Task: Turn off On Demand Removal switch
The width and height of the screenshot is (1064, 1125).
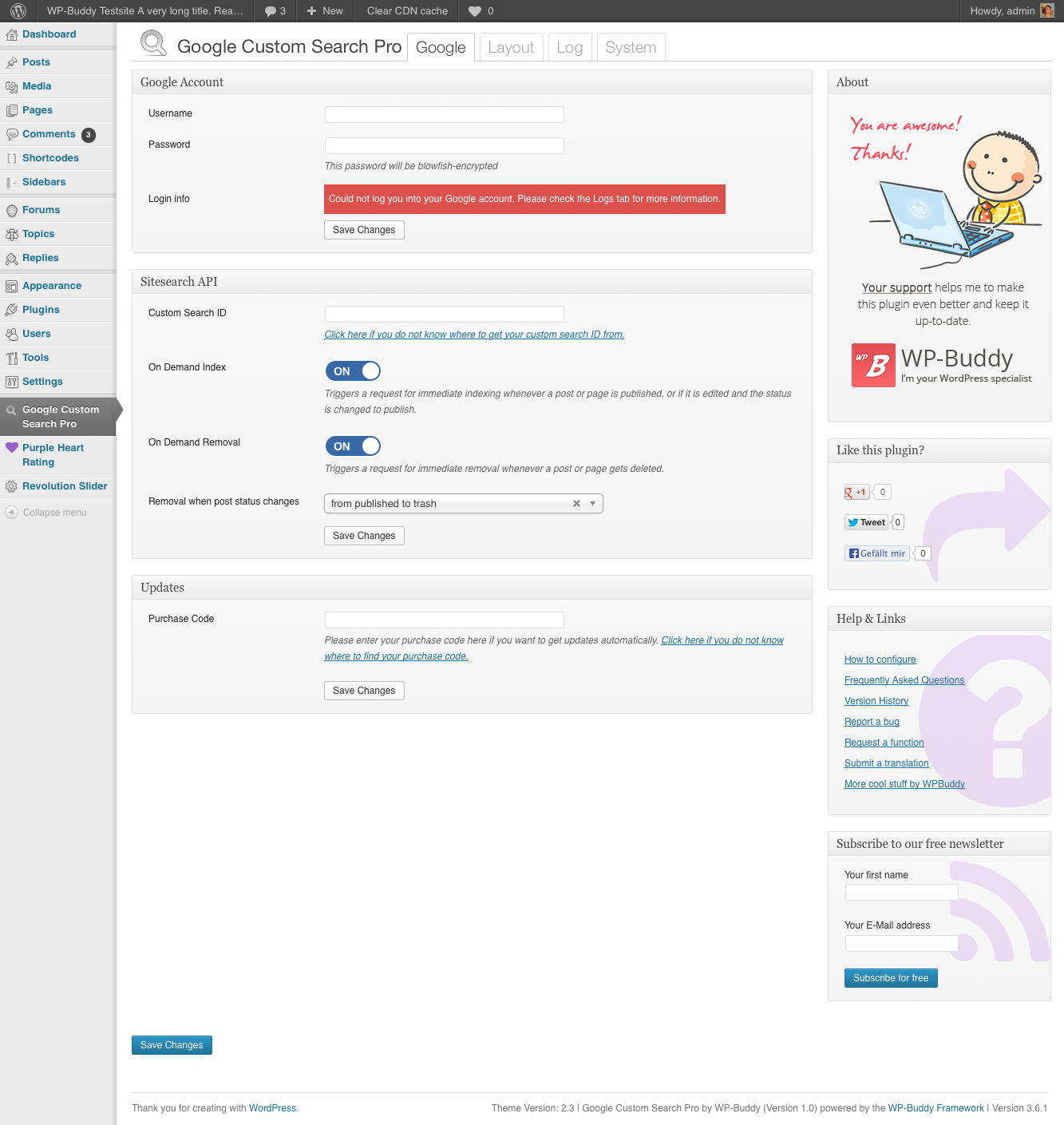Action: [x=353, y=446]
